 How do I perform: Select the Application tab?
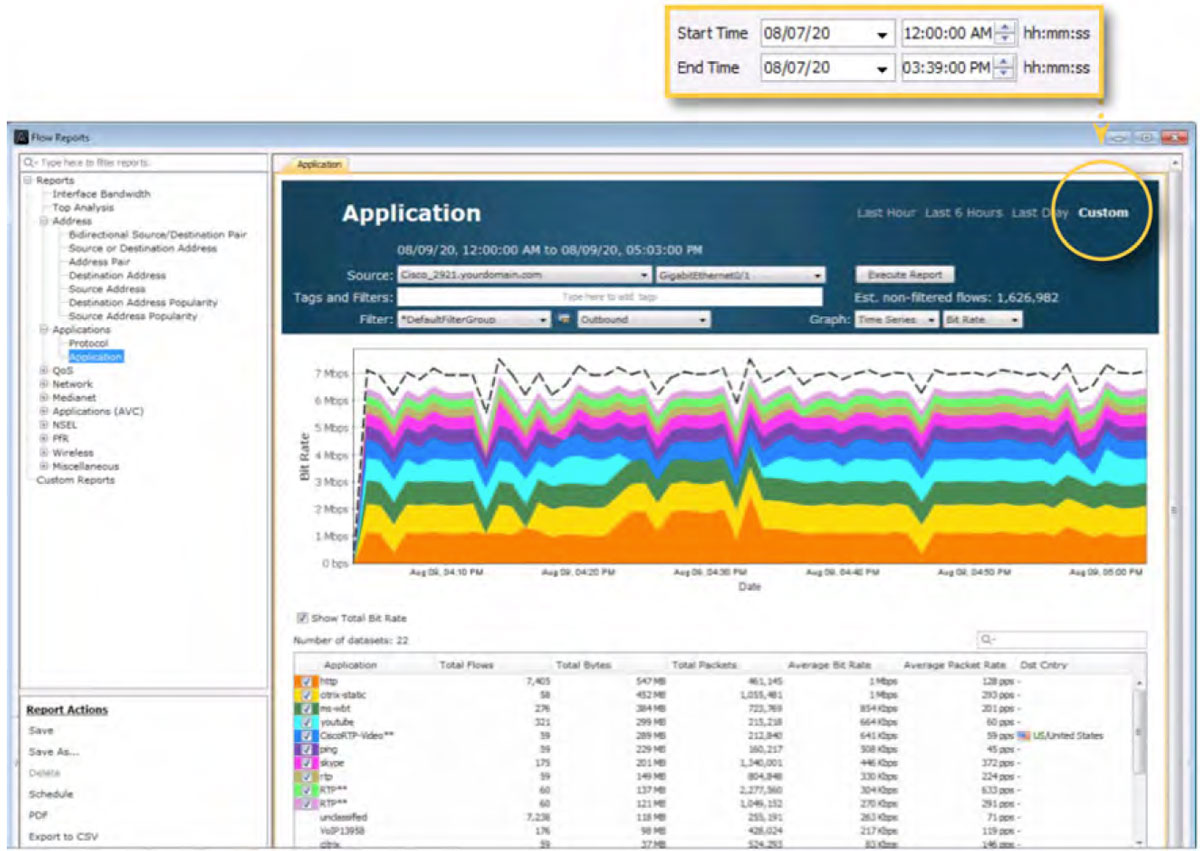tap(319, 164)
